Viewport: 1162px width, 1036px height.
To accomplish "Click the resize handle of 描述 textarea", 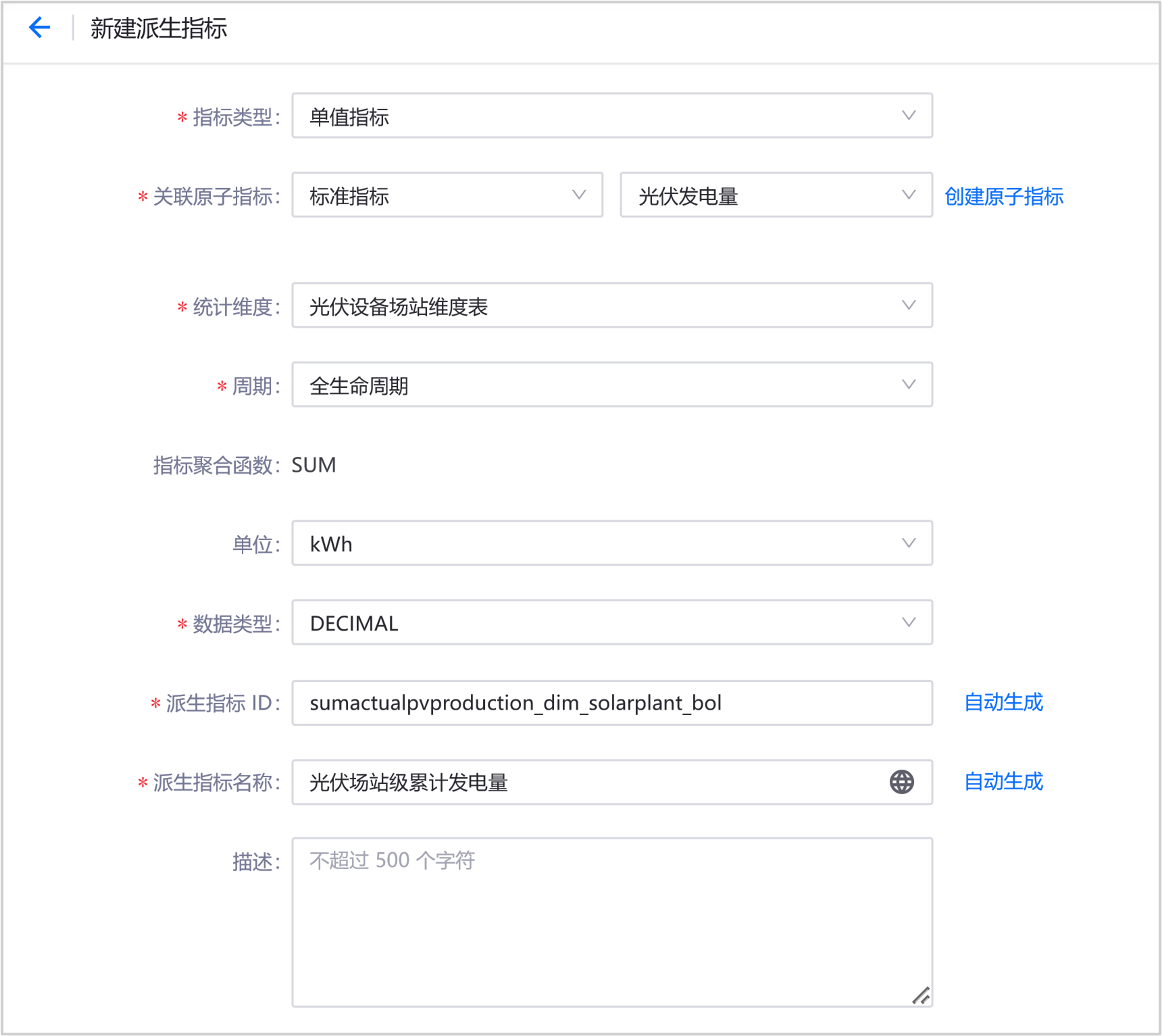I will 920,995.
